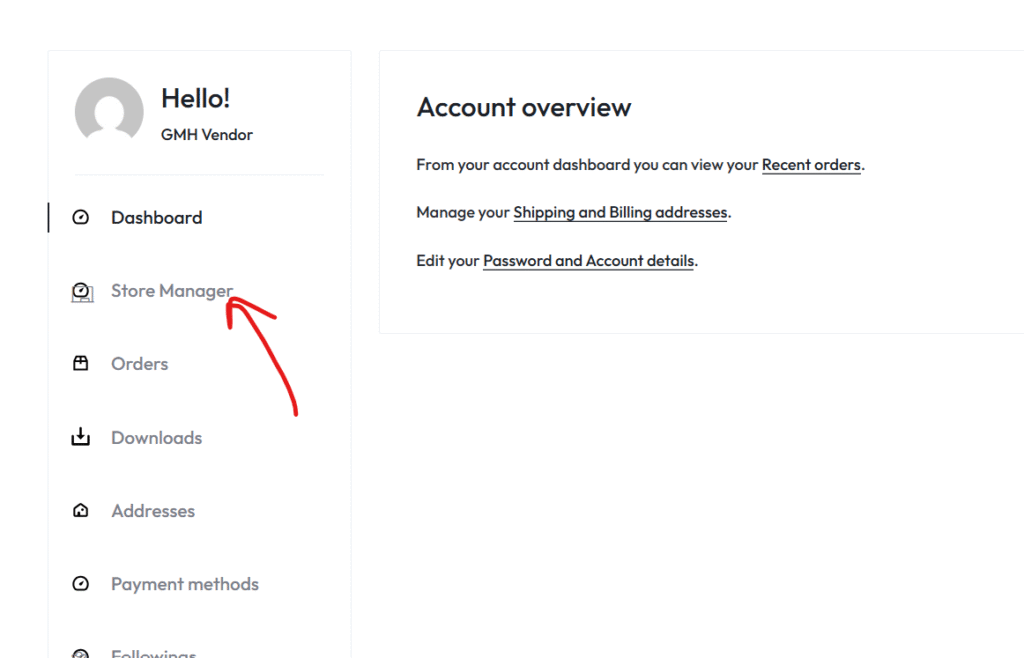Open the Dashboard menu item

156,218
